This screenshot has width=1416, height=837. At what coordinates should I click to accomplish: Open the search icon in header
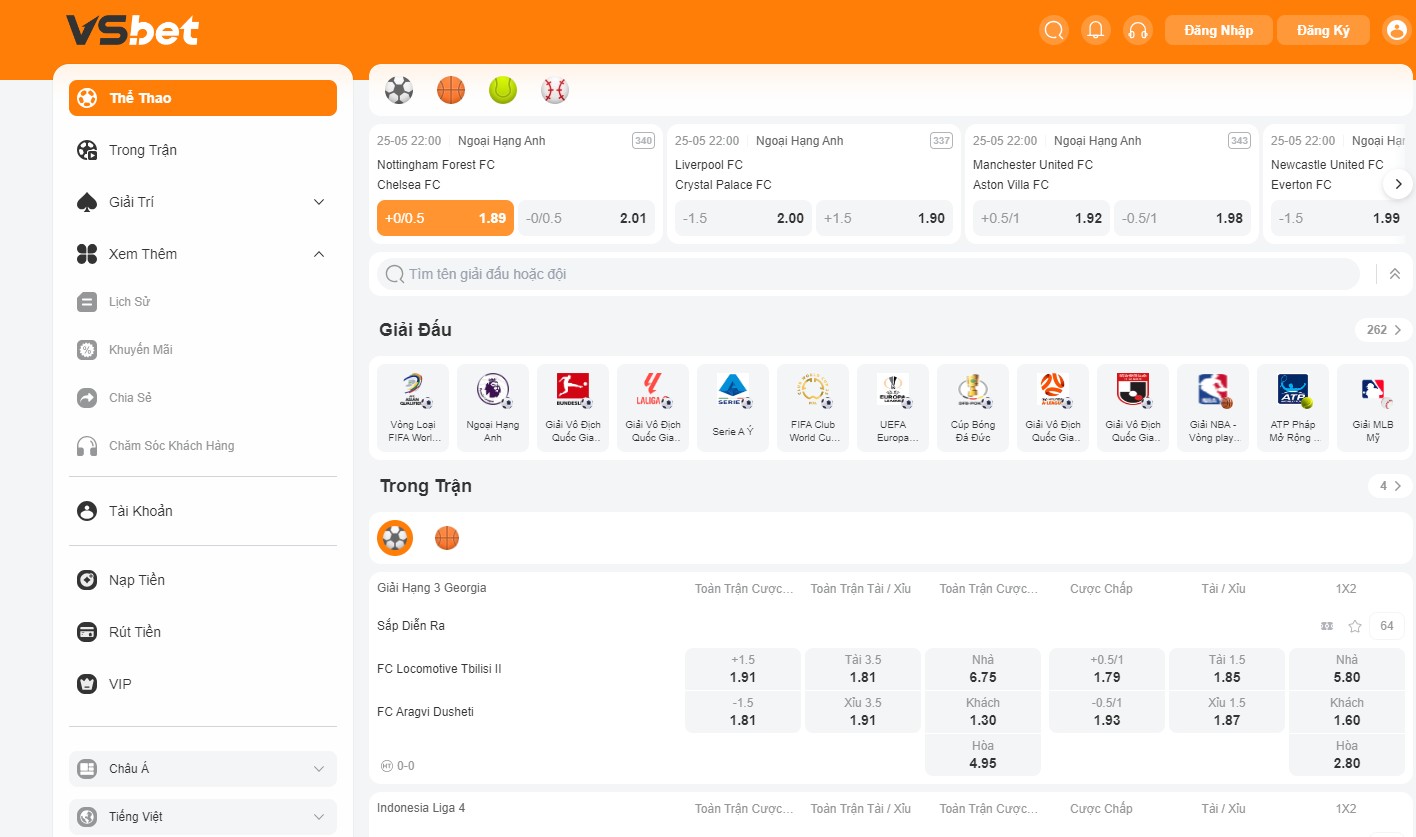(1053, 30)
